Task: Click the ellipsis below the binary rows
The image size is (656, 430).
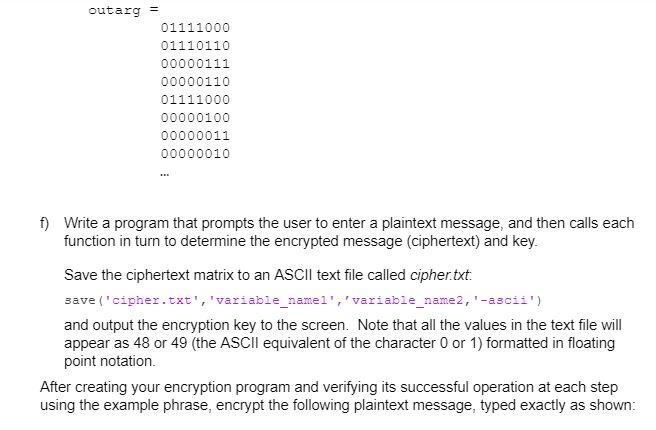Action: 164,174
